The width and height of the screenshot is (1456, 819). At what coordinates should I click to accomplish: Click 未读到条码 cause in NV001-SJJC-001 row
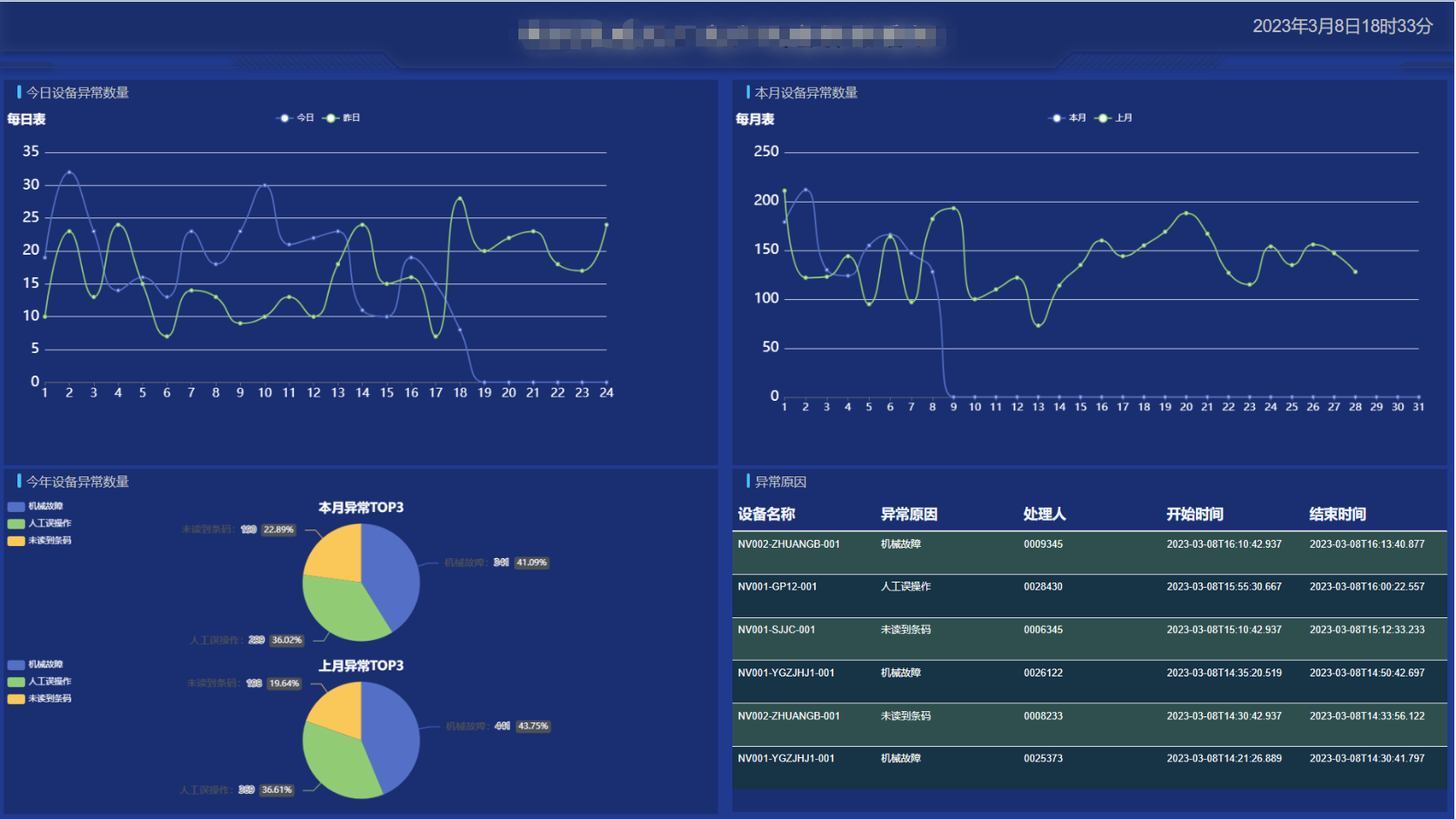905,630
